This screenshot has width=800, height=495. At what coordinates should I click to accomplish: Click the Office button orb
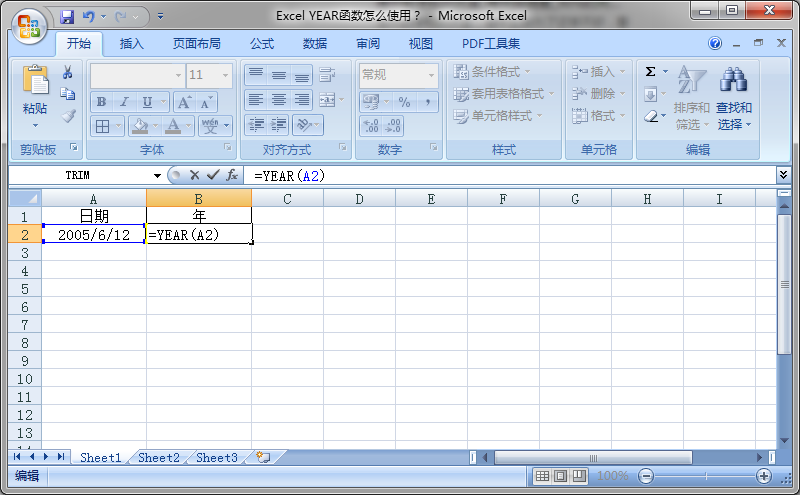click(x=29, y=27)
